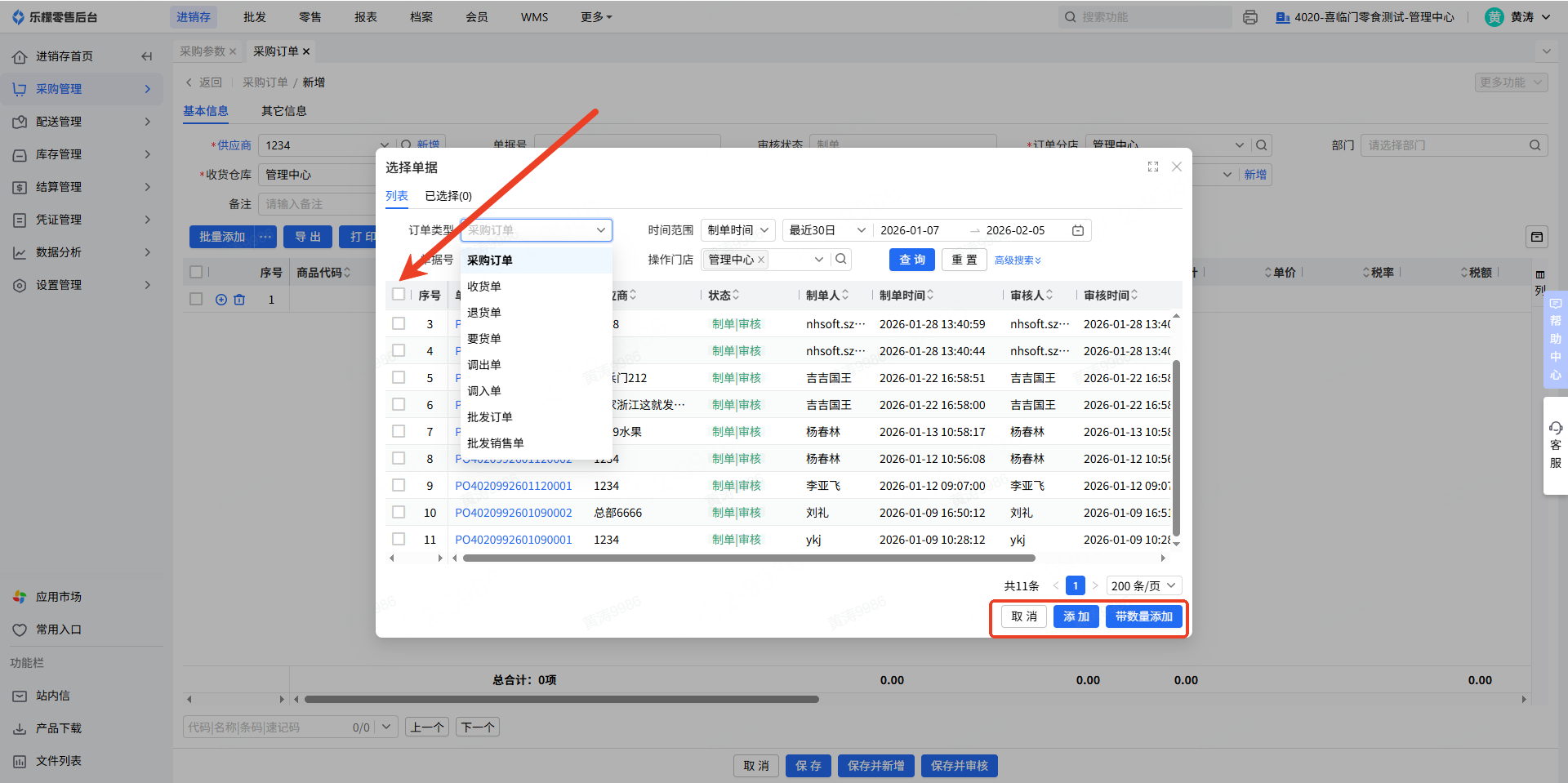The width and height of the screenshot is (1568, 783).
Task: Click the search icon beside 操作门店
Action: (841, 259)
